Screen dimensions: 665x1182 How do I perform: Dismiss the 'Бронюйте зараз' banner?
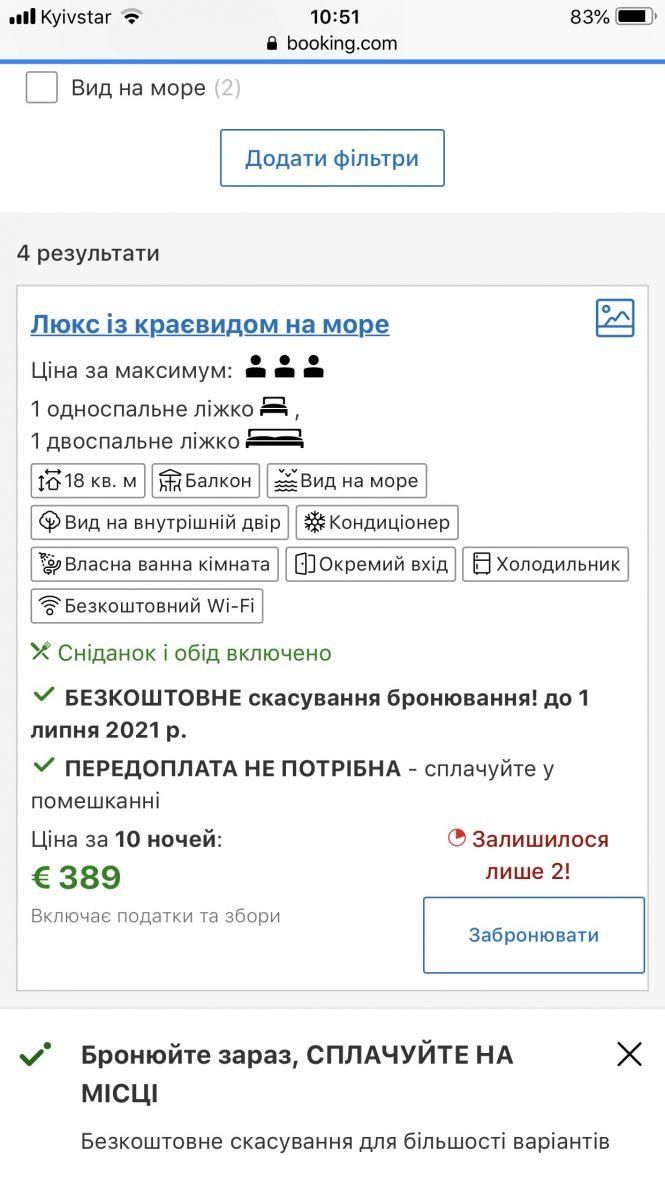click(629, 1054)
